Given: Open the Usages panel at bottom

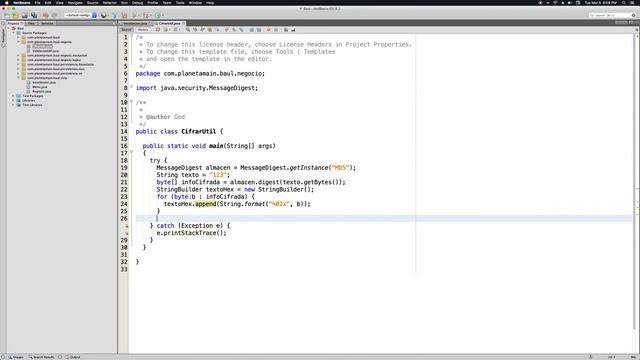Looking at the screenshot, I should pyautogui.click(x=16, y=357).
